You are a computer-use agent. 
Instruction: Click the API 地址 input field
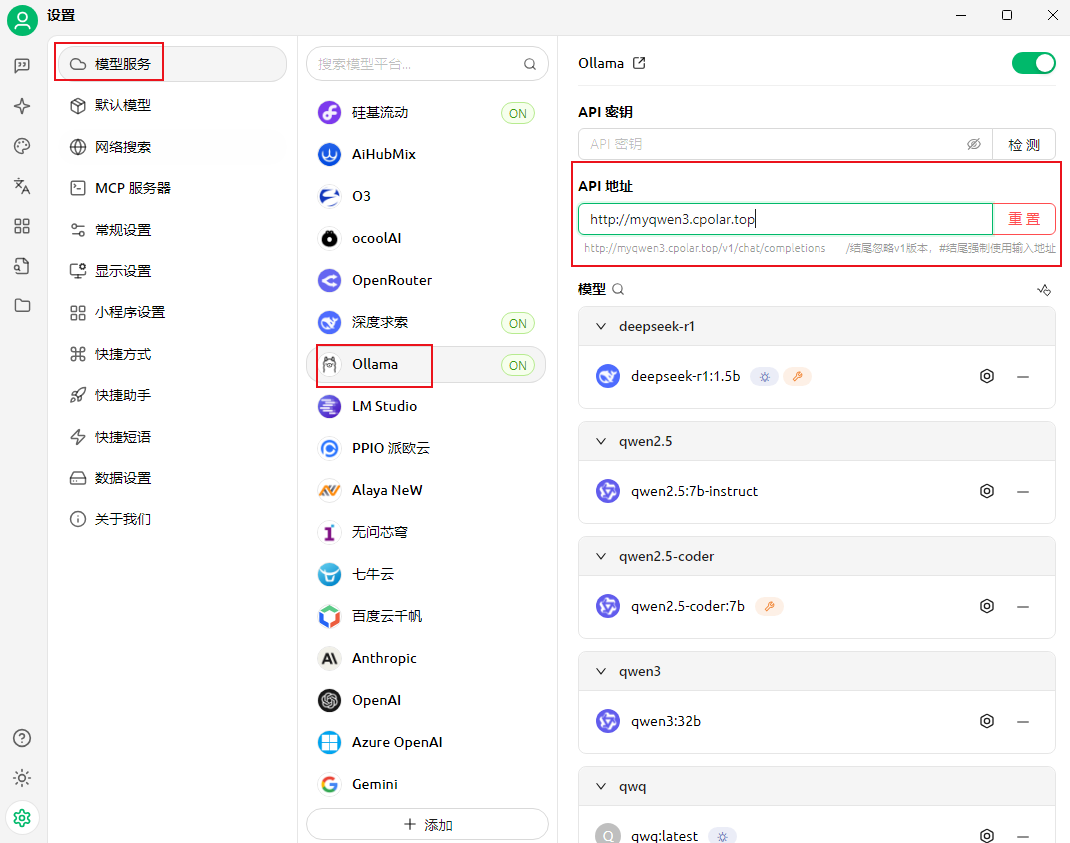coord(785,219)
